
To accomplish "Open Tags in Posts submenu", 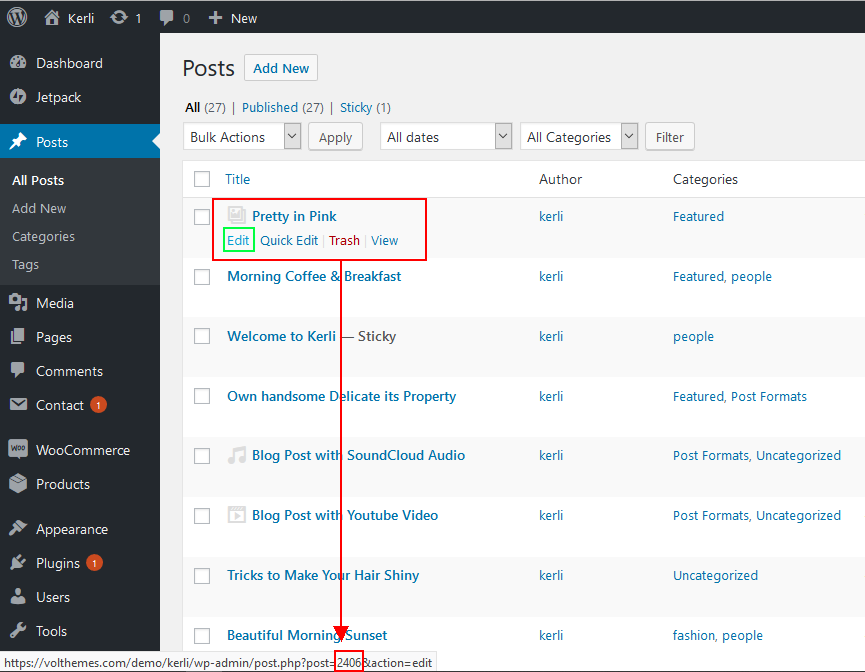I will [x=25, y=265].
